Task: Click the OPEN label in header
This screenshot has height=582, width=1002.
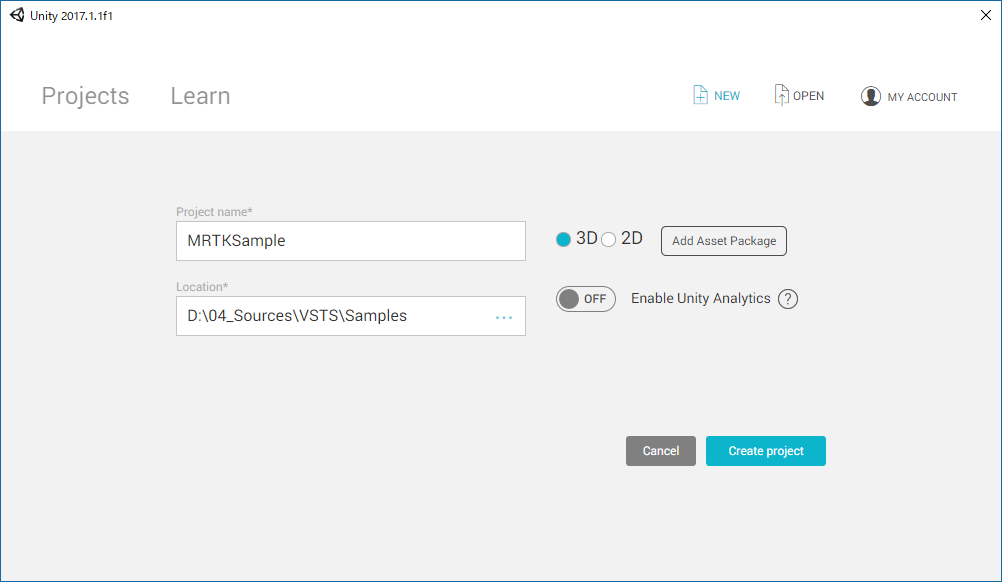Action: click(808, 96)
